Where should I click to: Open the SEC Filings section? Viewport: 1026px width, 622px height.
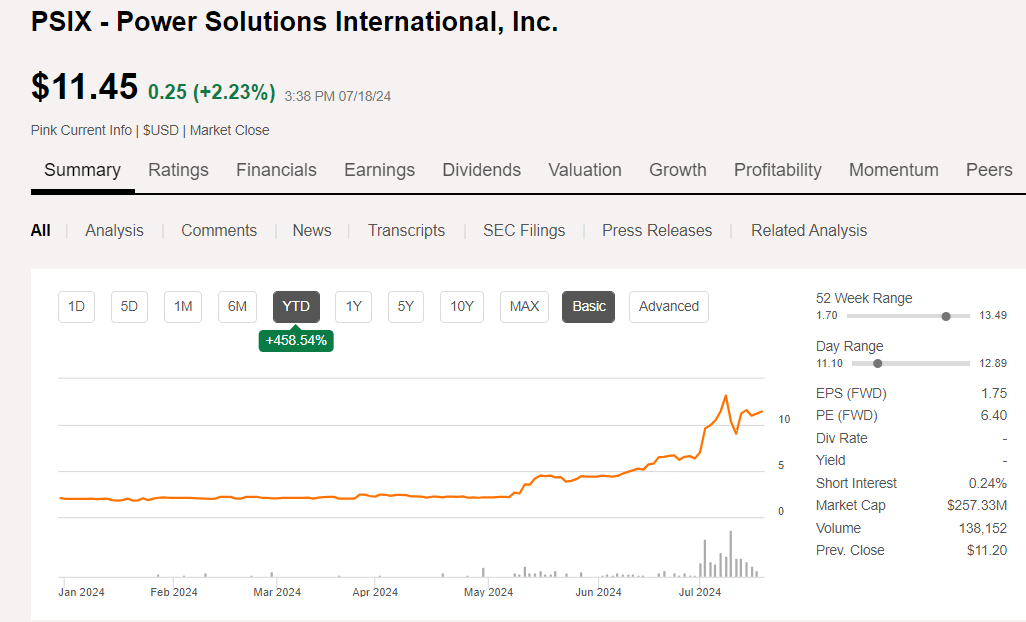(524, 230)
